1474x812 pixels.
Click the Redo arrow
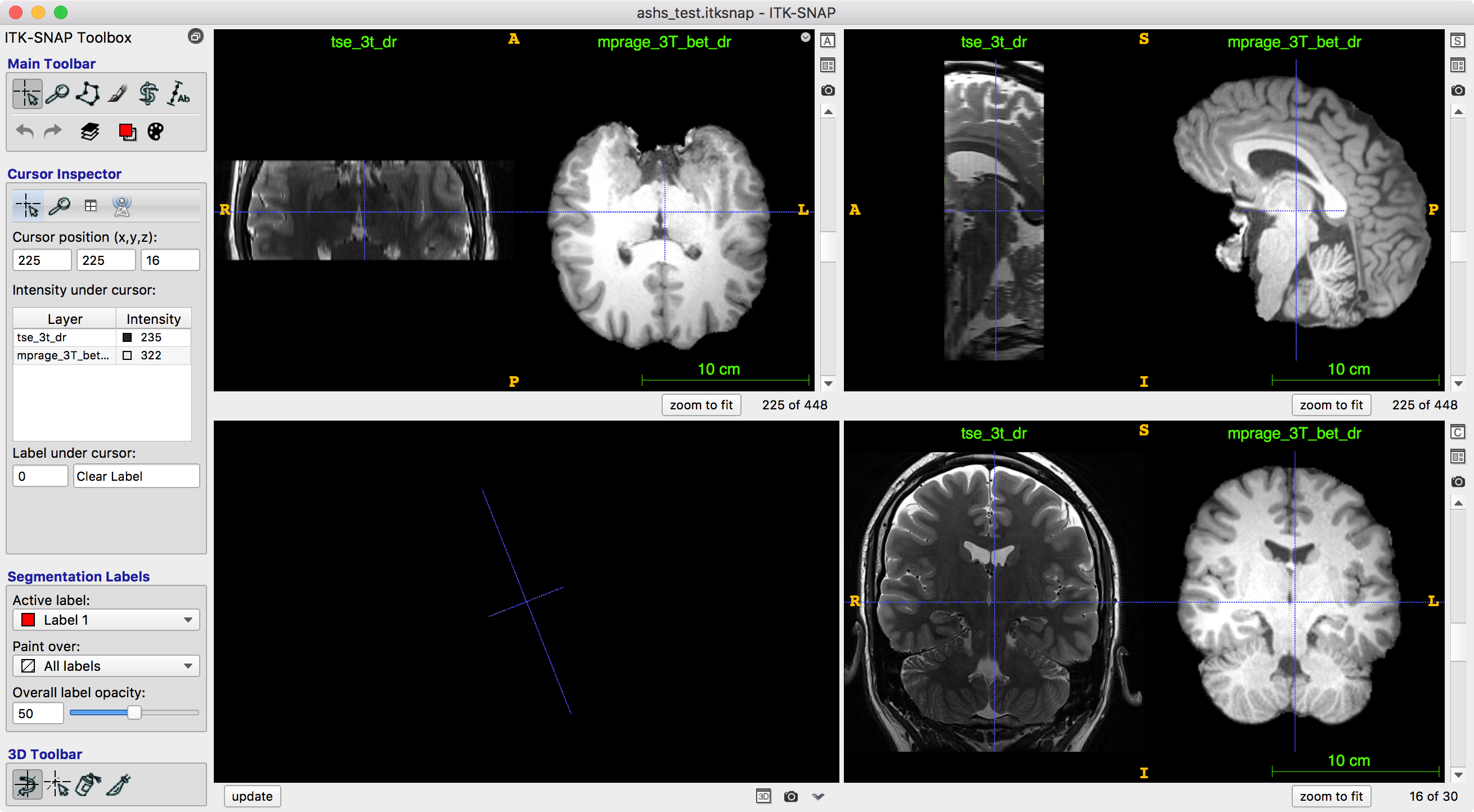(x=53, y=132)
